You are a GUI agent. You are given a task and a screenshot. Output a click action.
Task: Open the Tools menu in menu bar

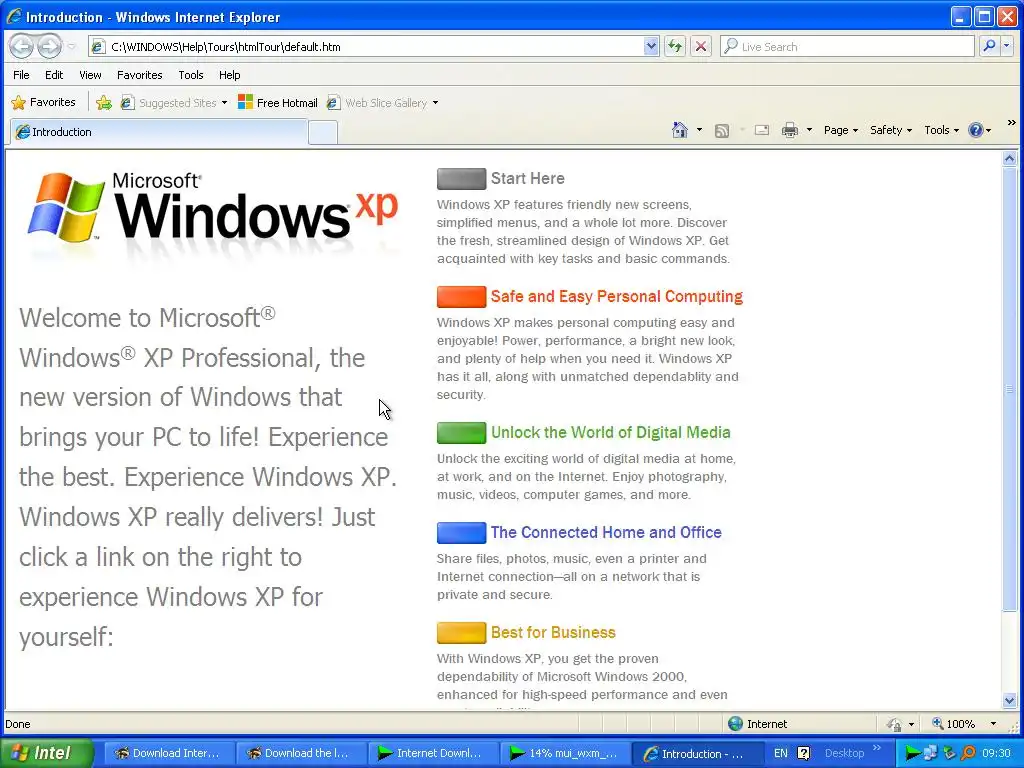[191, 75]
